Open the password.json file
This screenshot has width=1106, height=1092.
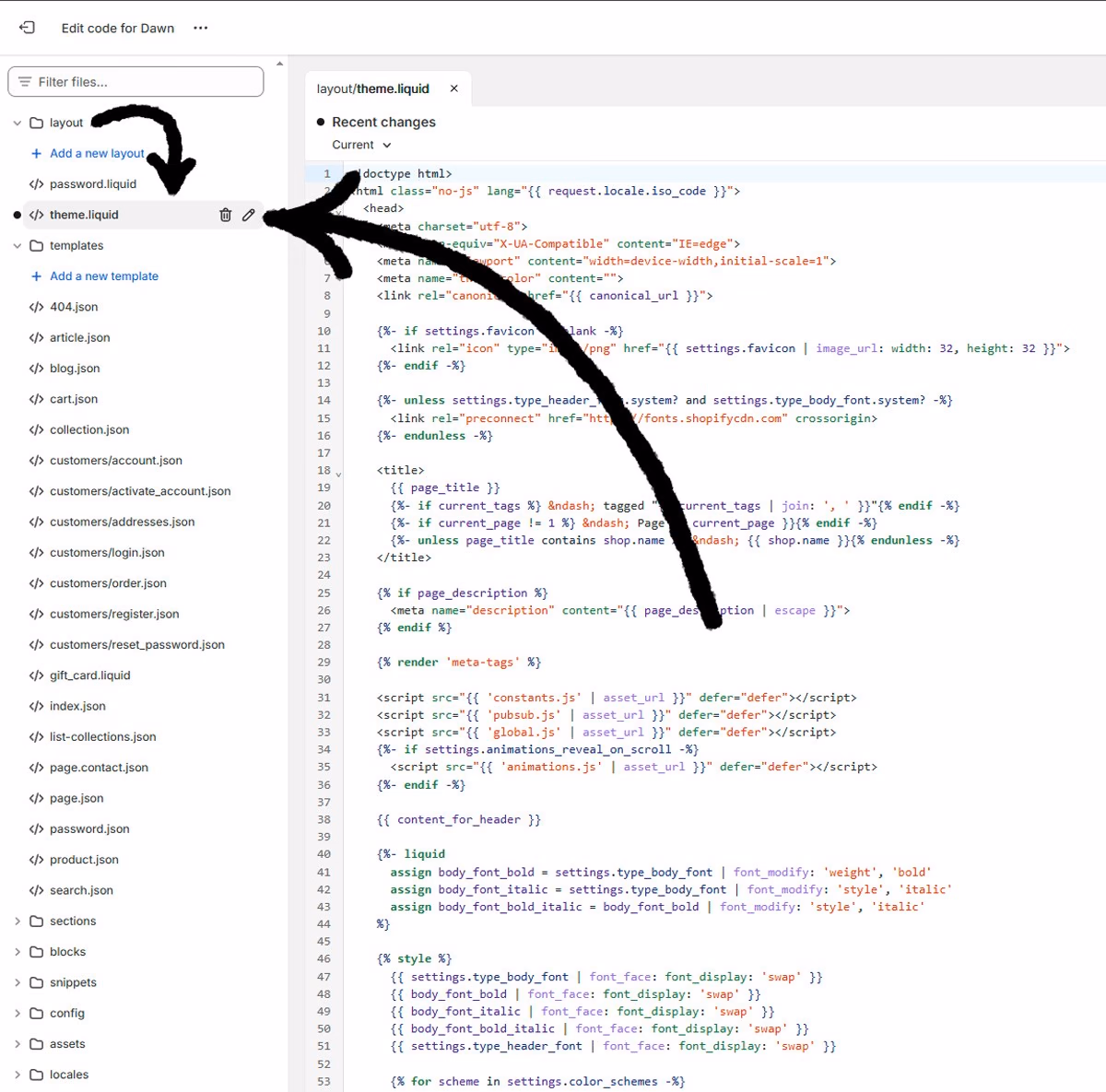(x=89, y=828)
